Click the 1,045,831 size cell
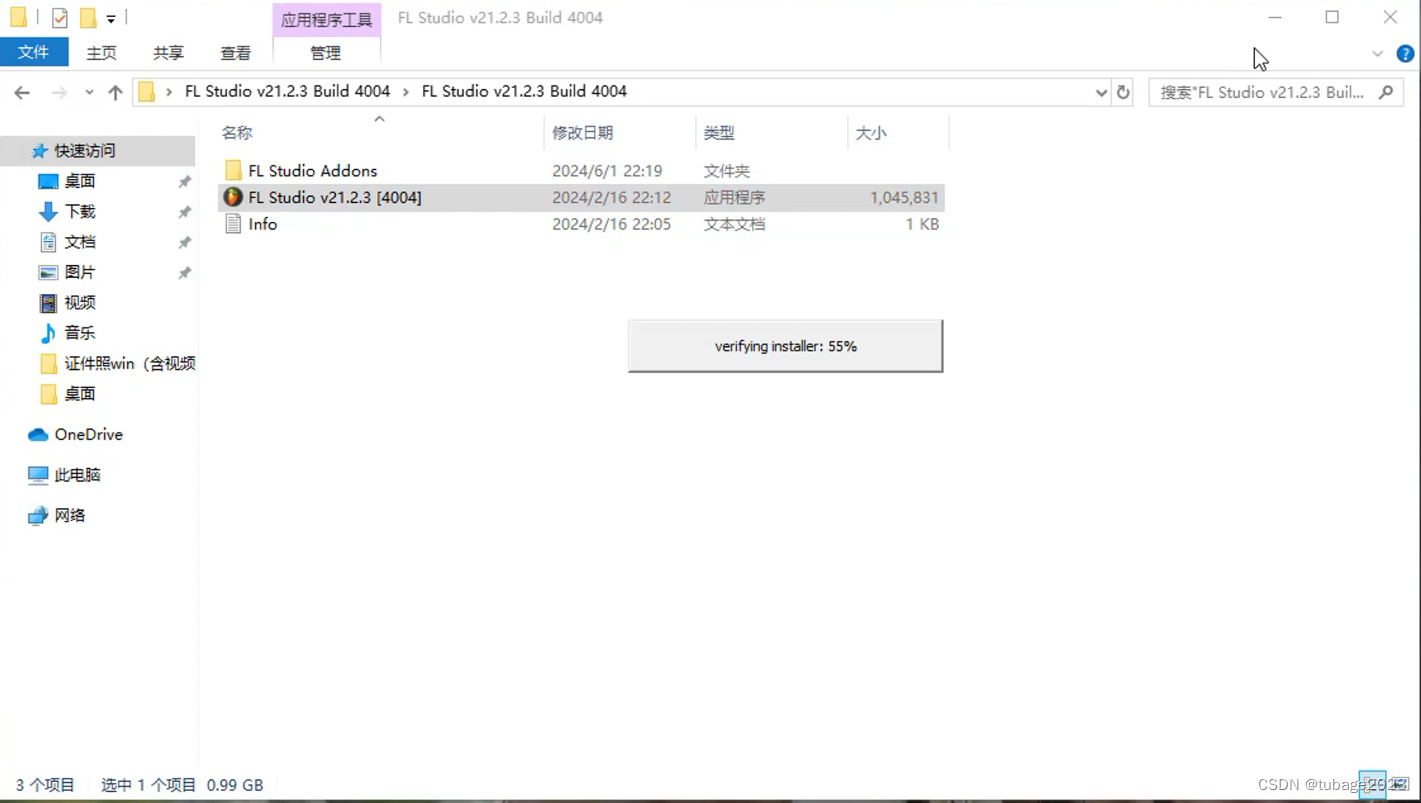This screenshot has width=1421, height=803. click(904, 197)
